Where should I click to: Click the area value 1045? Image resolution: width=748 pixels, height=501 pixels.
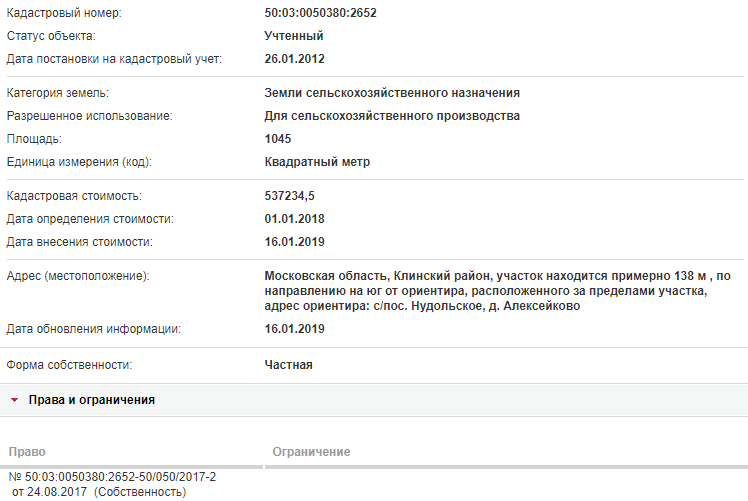[278, 139]
